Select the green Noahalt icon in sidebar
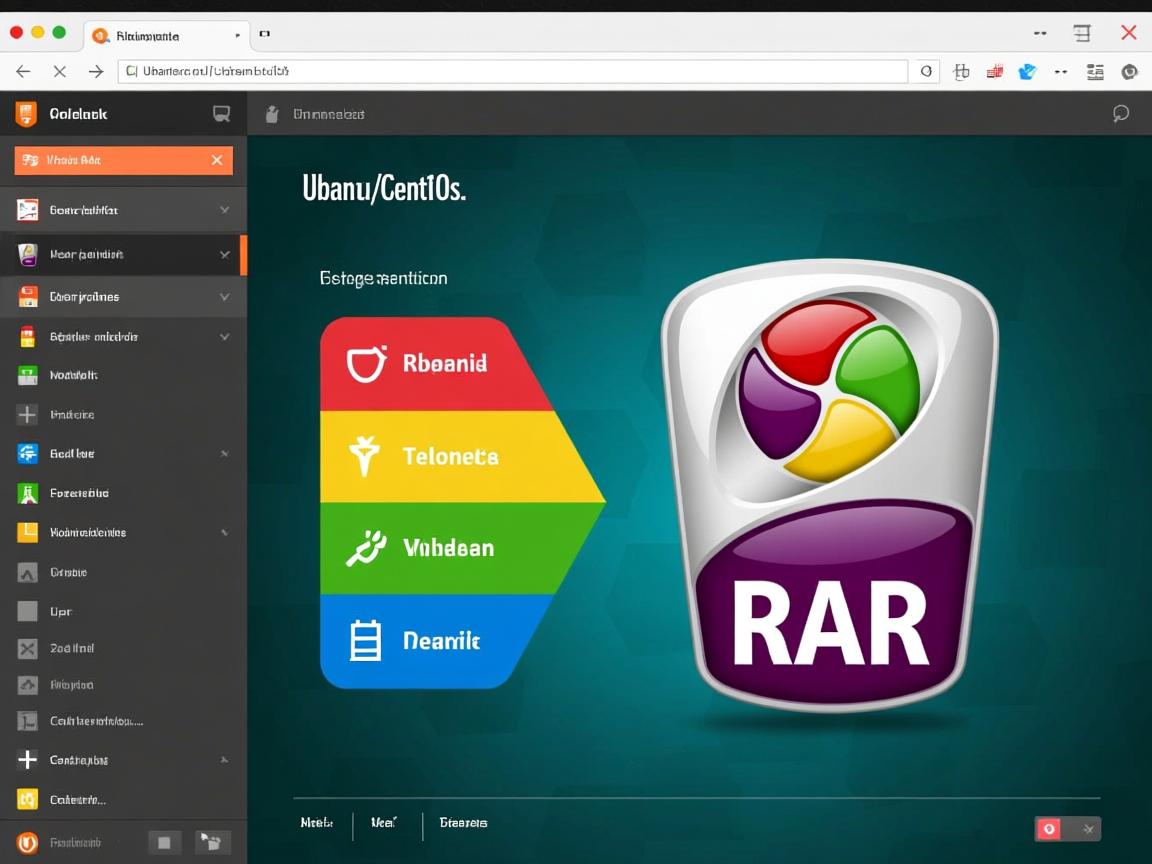The width and height of the screenshot is (1152, 864). click(25, 375)
